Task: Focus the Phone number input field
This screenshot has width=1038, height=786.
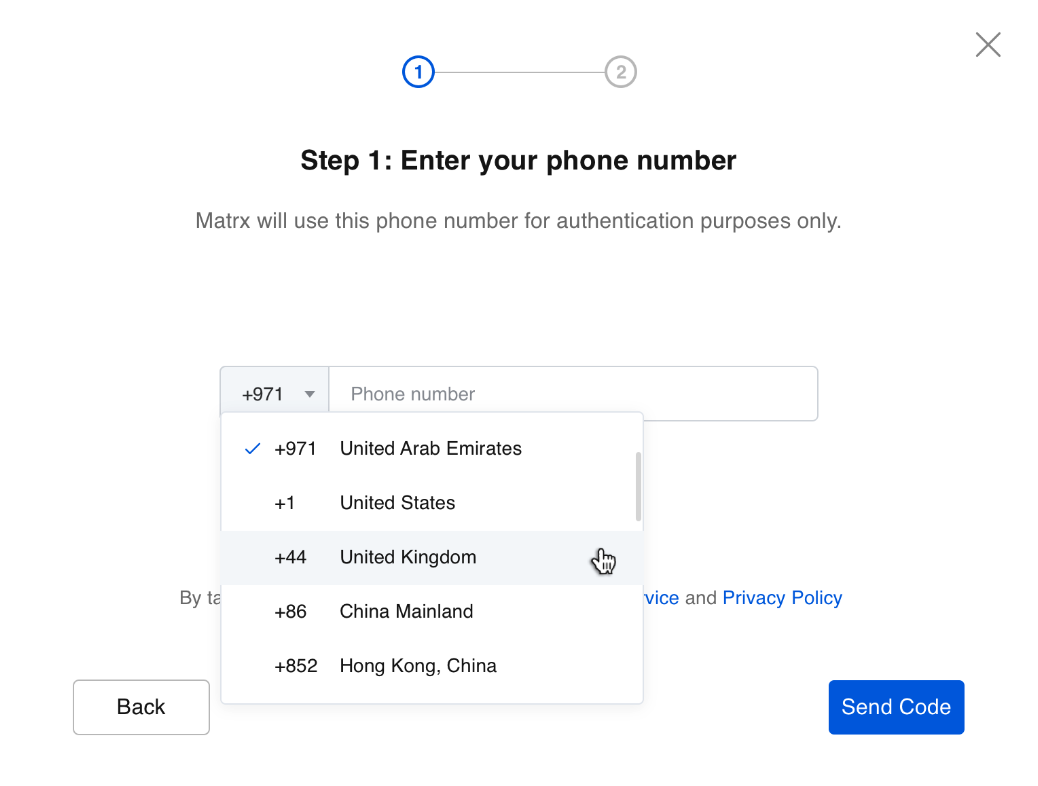Action: (x=572, y=394)
